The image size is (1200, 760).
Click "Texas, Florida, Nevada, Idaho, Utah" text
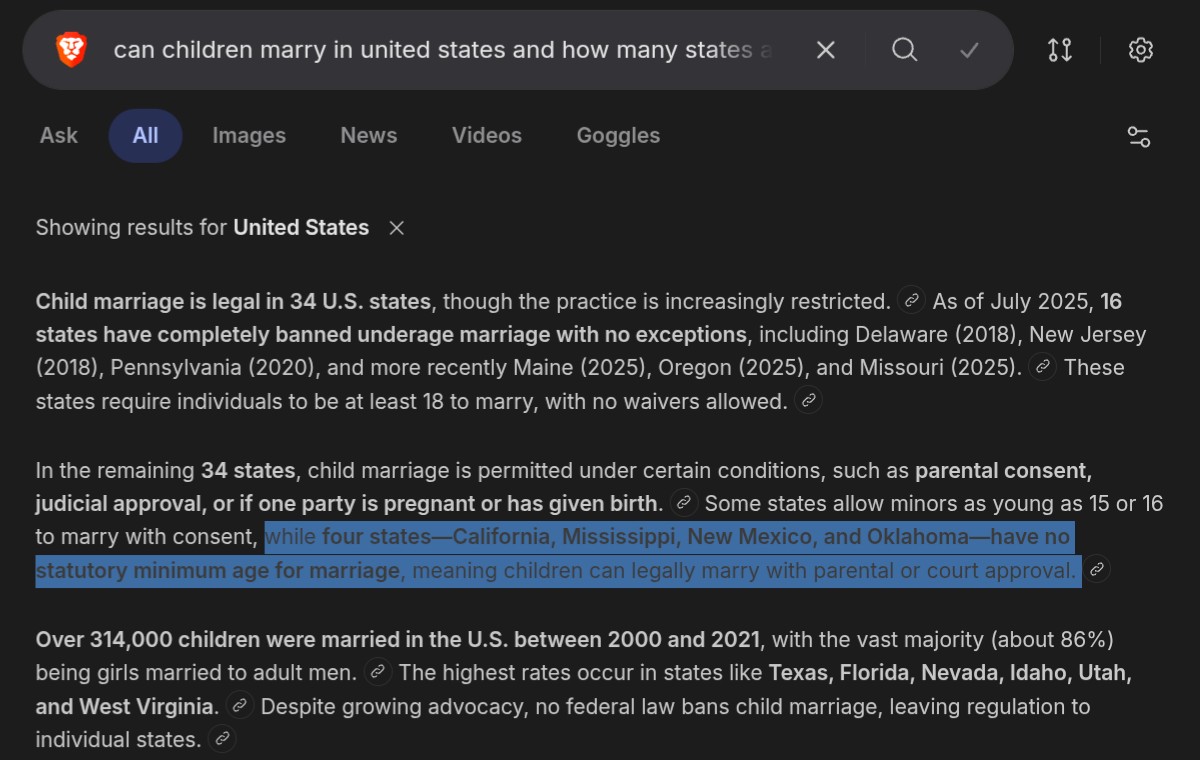[950, 673]
